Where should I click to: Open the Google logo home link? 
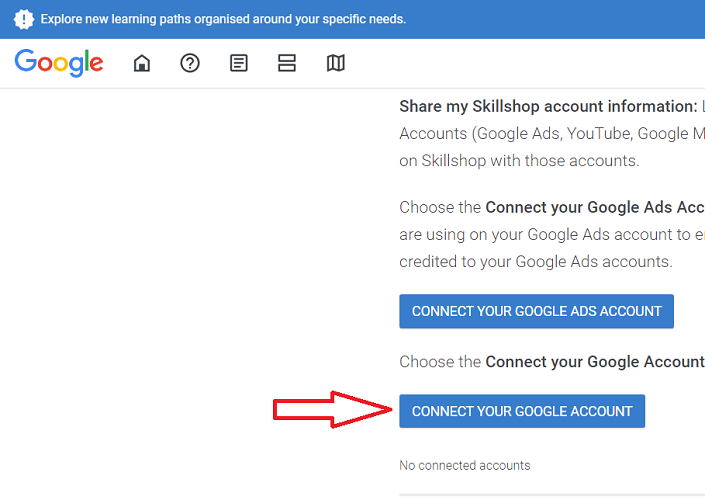[x=59, y=63]
